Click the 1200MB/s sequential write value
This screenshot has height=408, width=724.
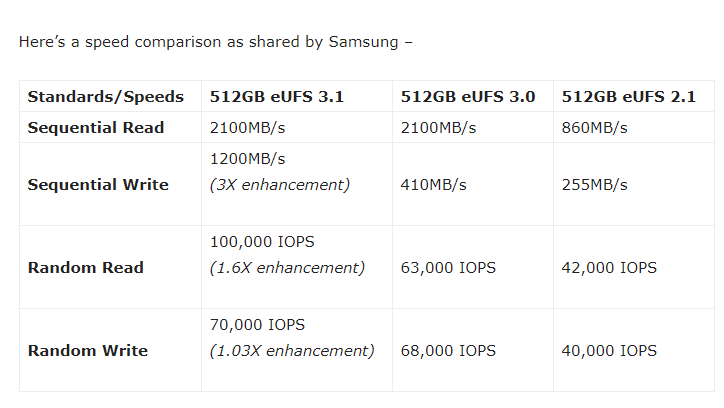click(x=248, y=159)
